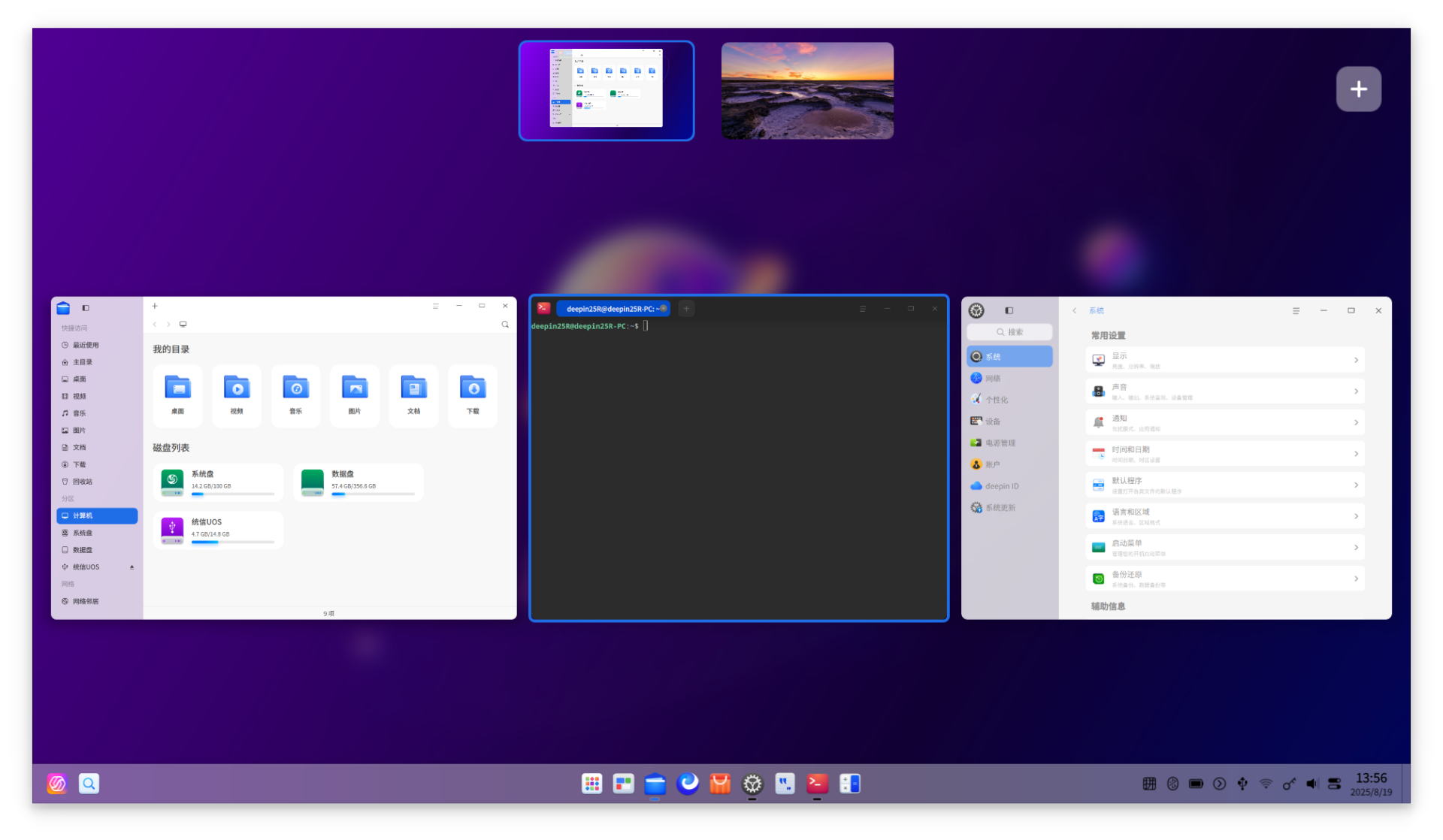Toggle the file manager sidebar panel
The width and height of the screenshot is (1443, 840).
pyautogui.click(x=86, y=307)
